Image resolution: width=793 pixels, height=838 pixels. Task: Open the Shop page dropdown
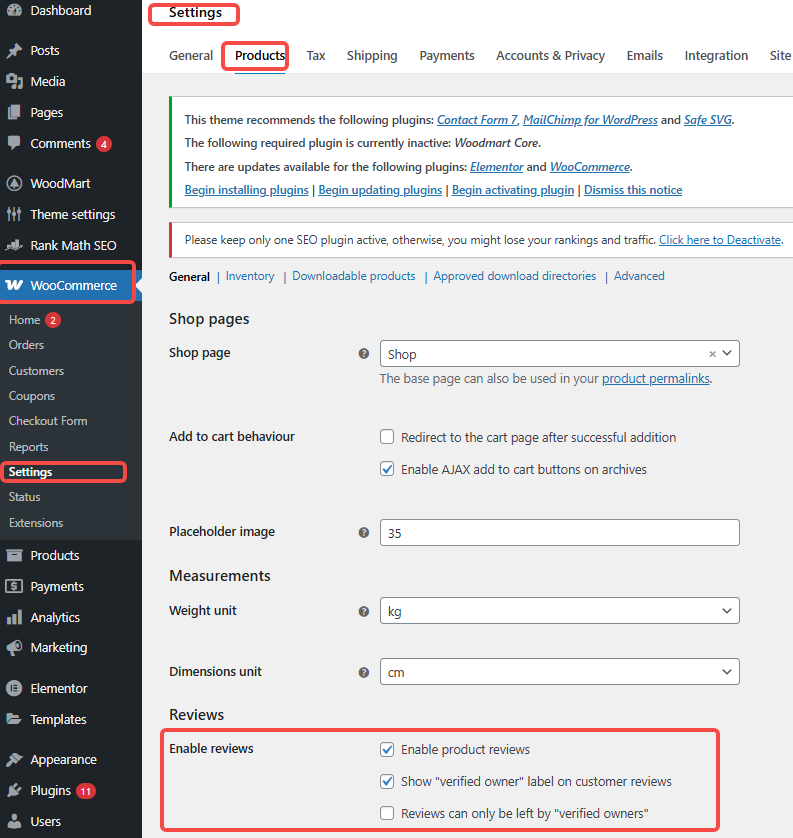(559, 354)
